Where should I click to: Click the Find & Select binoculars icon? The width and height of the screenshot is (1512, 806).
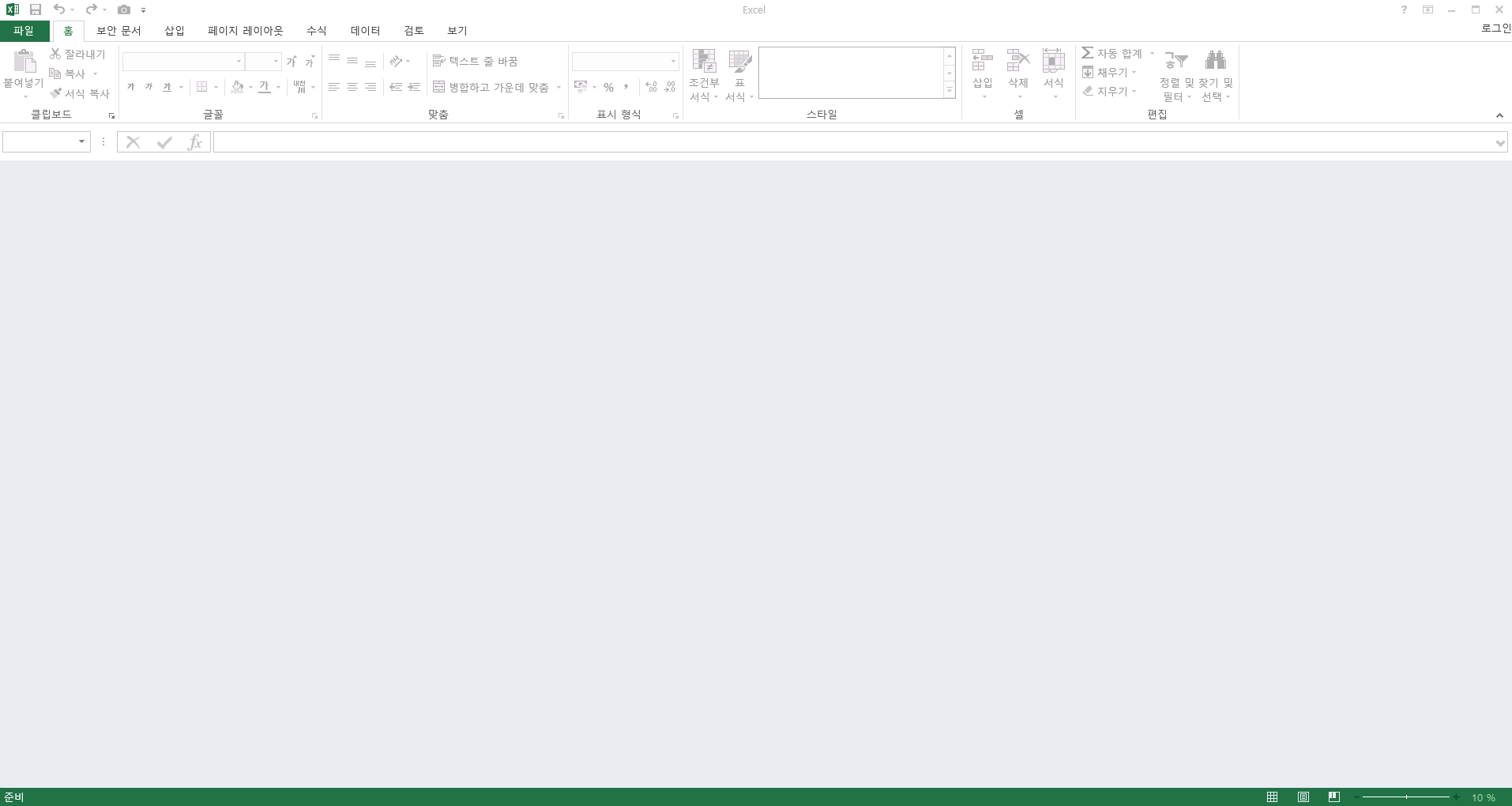[1215, 61]
